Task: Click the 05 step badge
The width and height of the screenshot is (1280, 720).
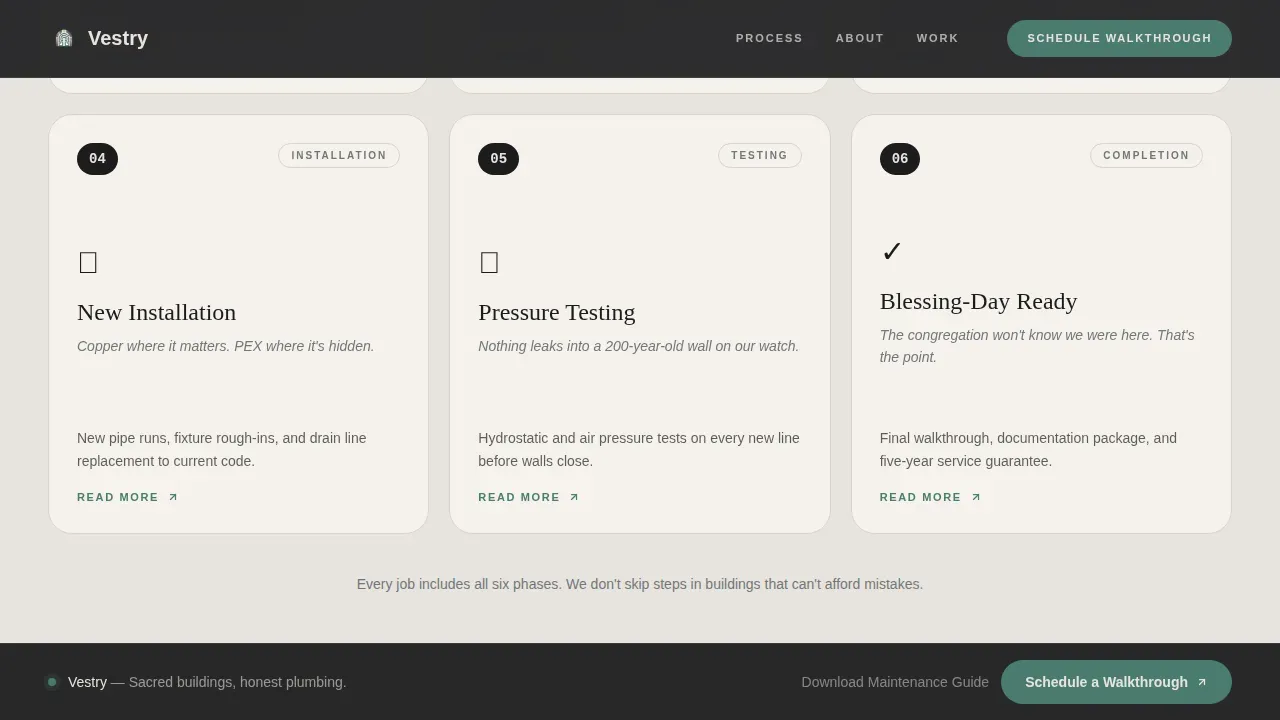Action: (x=498, y=159)
